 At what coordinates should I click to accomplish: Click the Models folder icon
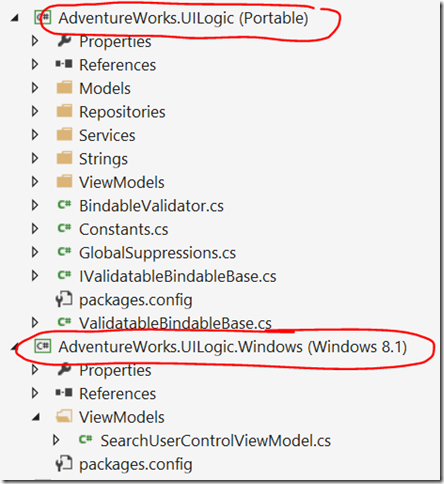click(64, 88)
